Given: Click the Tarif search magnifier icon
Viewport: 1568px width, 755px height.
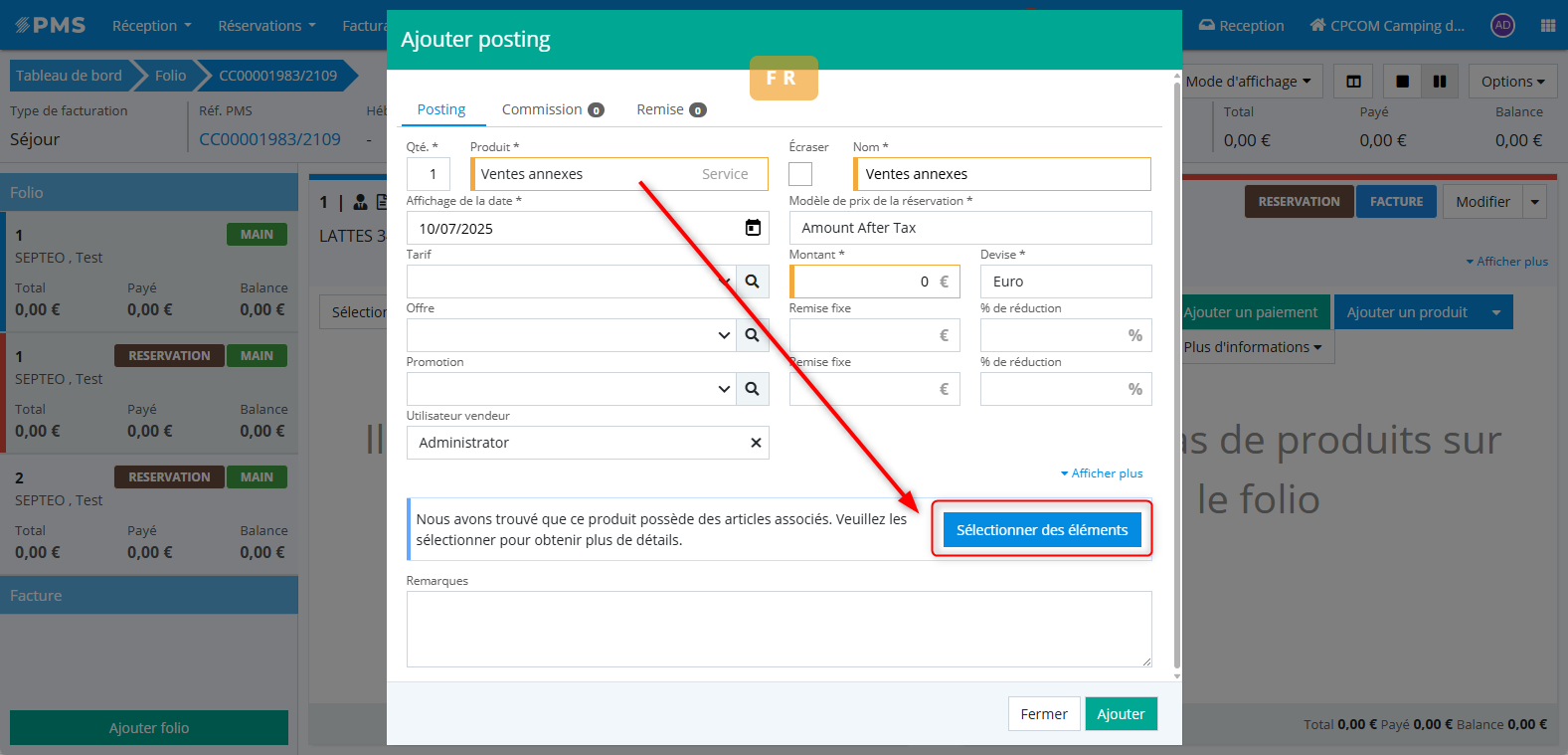Looking at the screenshot, I should click(x=753, y=282).
